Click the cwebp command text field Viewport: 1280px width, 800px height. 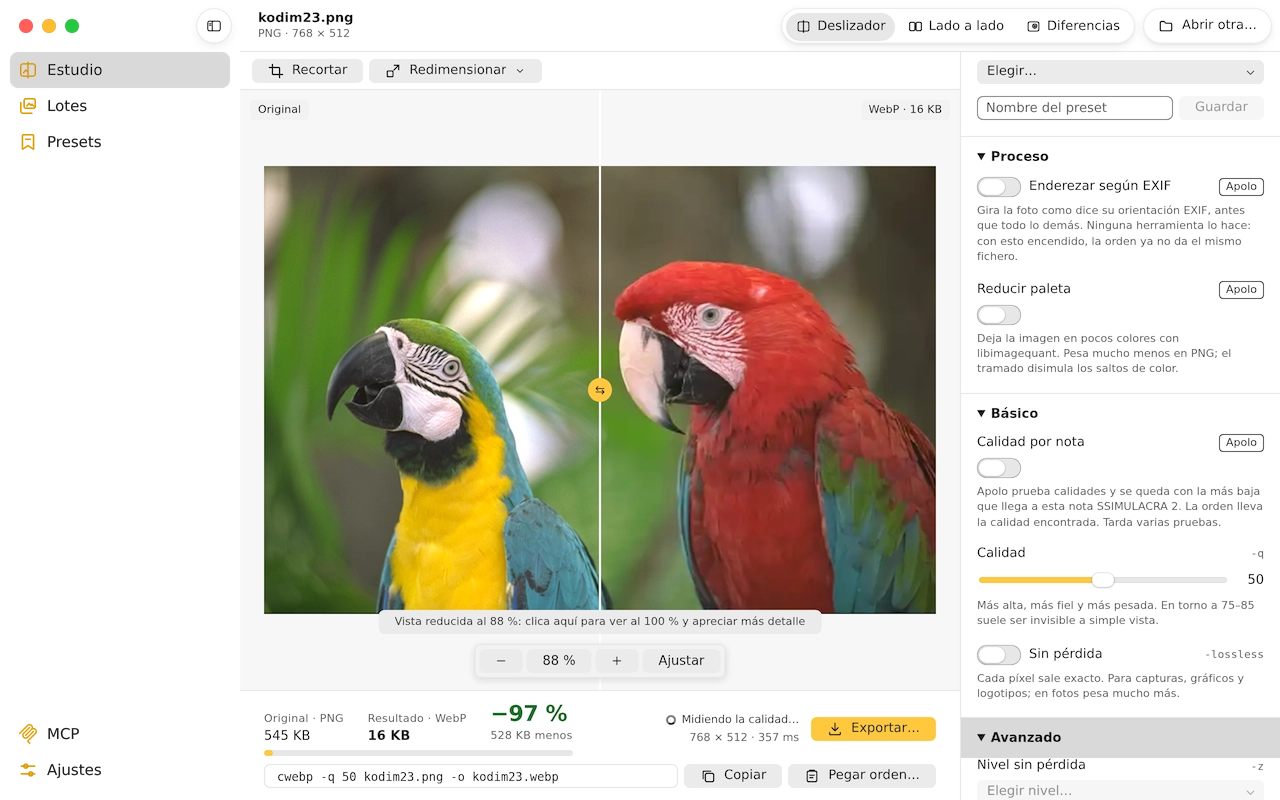coord(471,776)
